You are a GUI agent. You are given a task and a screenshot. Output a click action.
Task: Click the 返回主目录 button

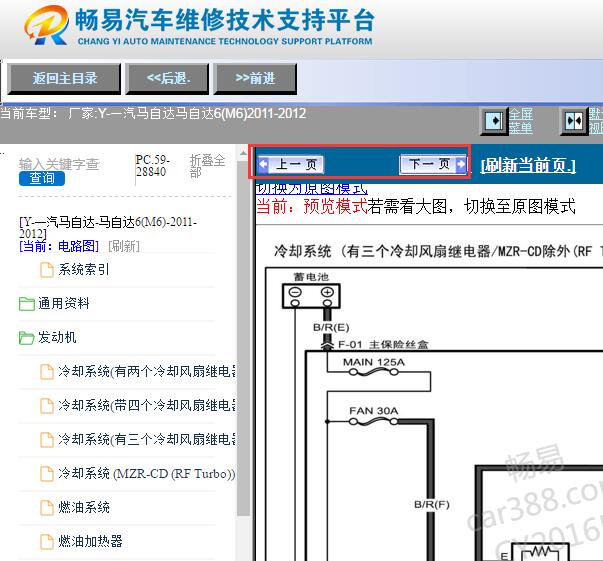pyautogui.click(x=64, y=78)
